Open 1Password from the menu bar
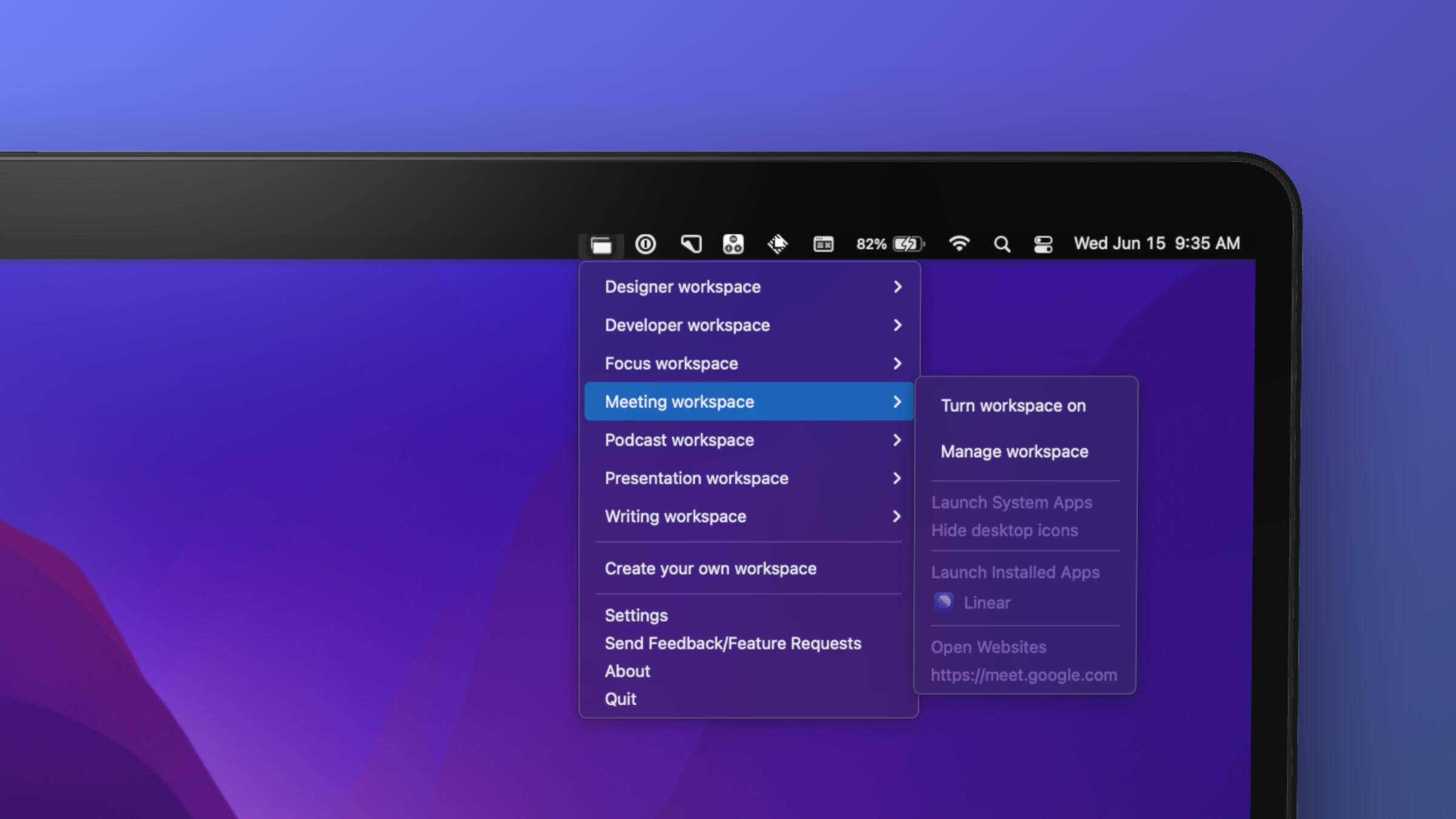 coord(645,244)
